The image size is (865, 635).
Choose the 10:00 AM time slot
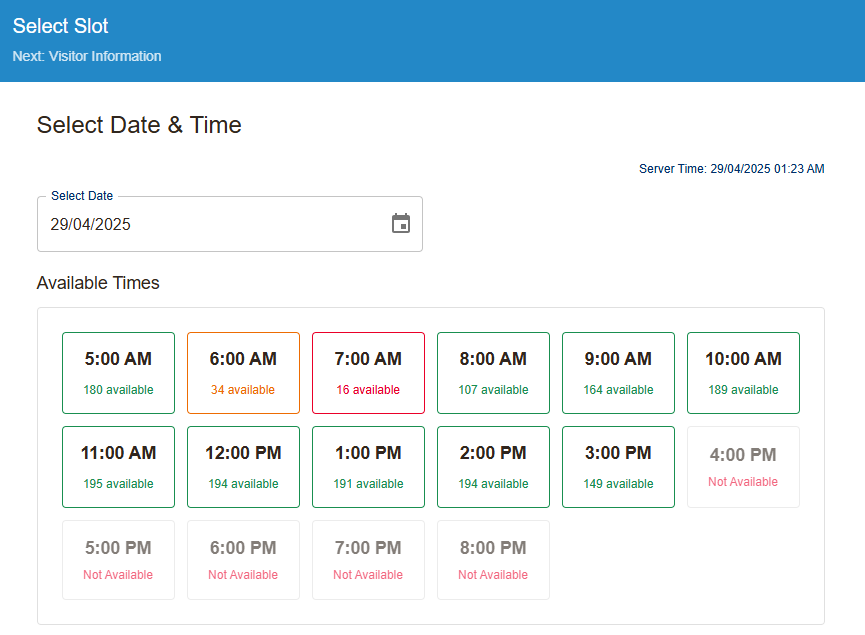coord(743,372)
